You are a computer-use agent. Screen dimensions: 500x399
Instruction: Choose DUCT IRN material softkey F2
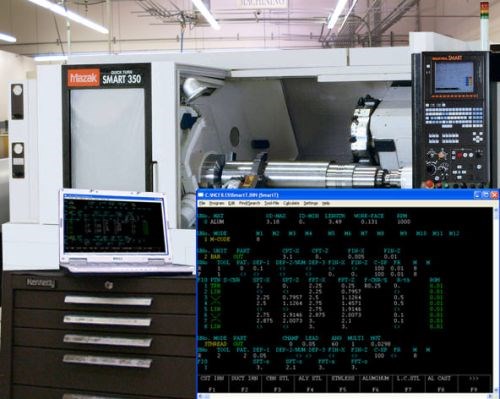[245, 383]
